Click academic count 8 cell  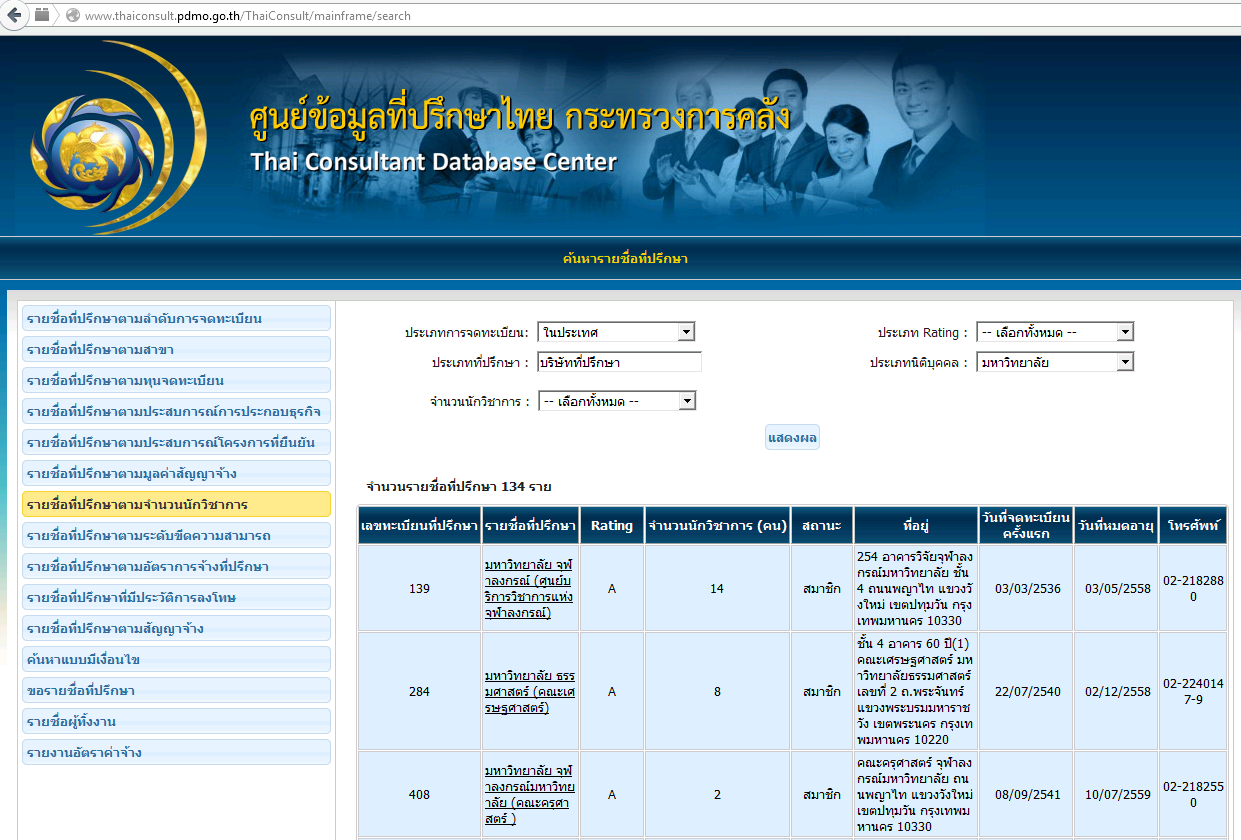coord(718,692)
